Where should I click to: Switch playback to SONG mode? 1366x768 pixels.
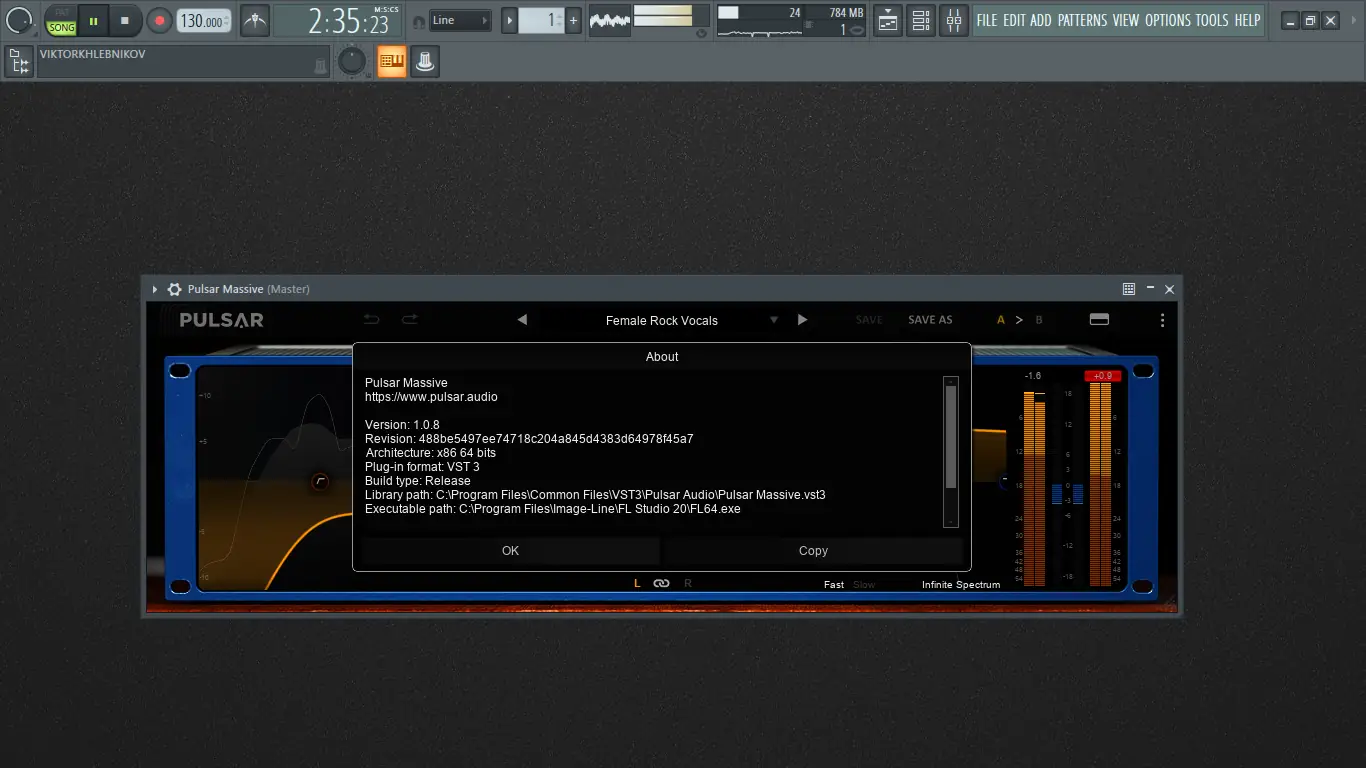point(60,26)
